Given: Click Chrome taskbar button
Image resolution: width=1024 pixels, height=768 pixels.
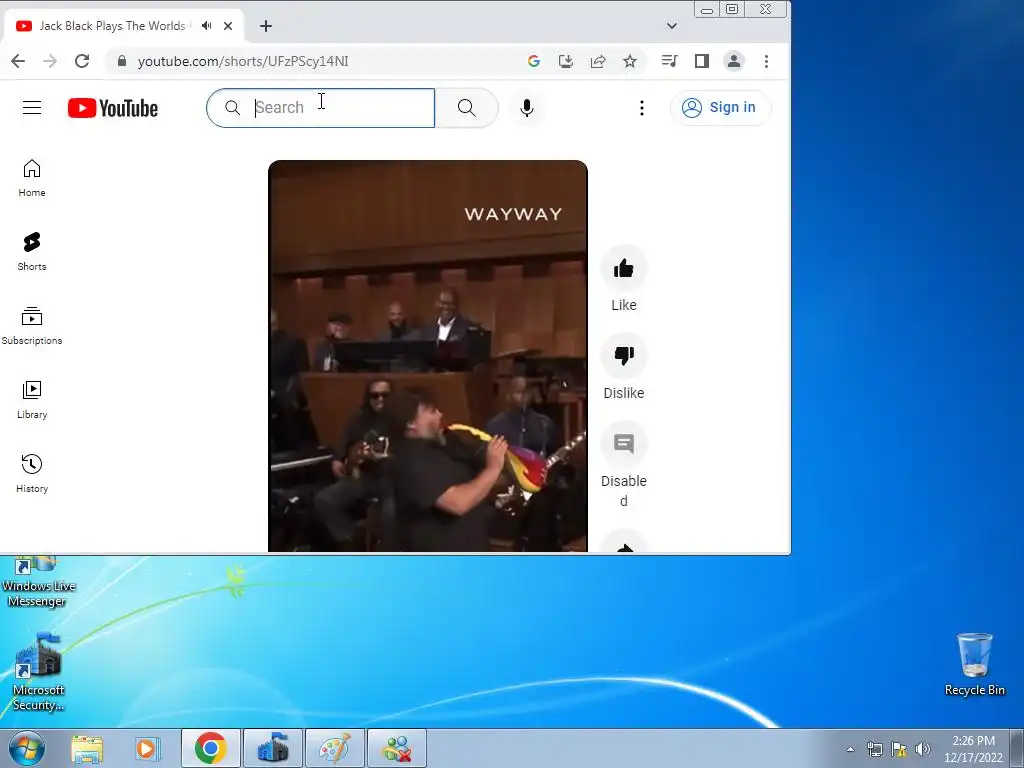Looking at the screenshot, I should click(211, 748).
